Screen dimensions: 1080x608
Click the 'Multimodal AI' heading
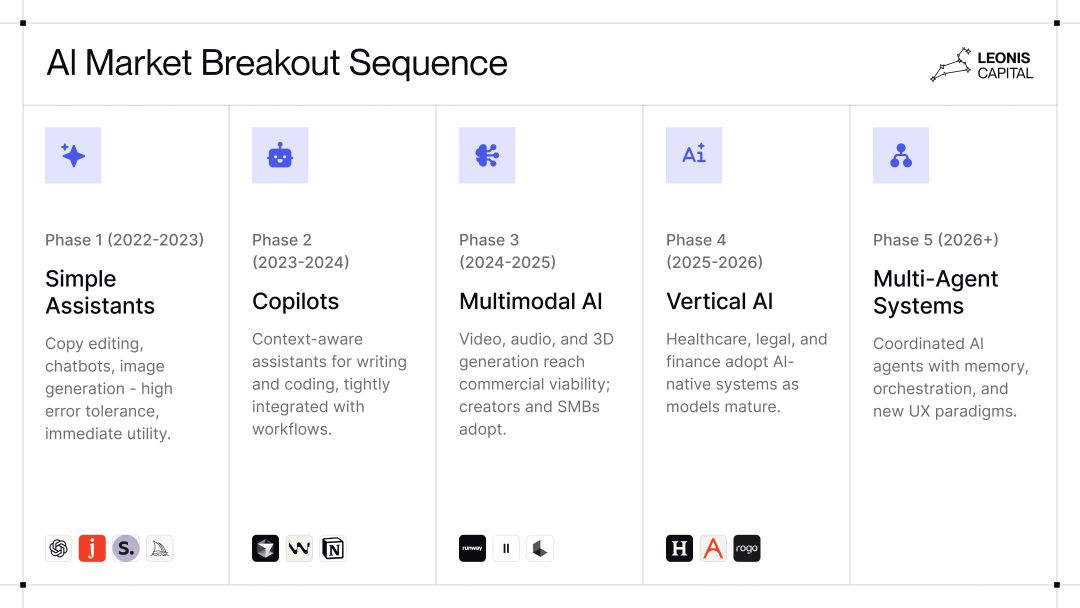coord(531,301)
